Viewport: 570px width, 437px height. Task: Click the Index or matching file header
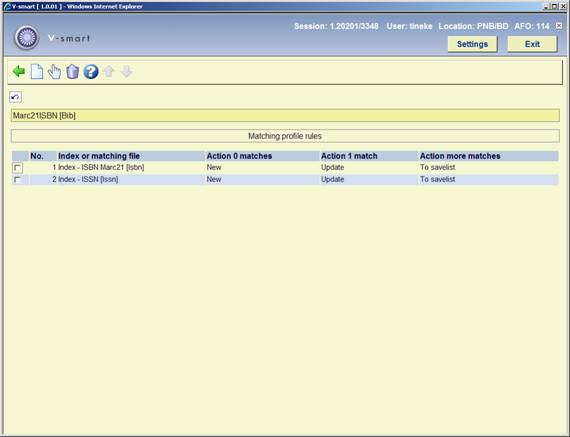pyautogui.click(x=99, y=156)
